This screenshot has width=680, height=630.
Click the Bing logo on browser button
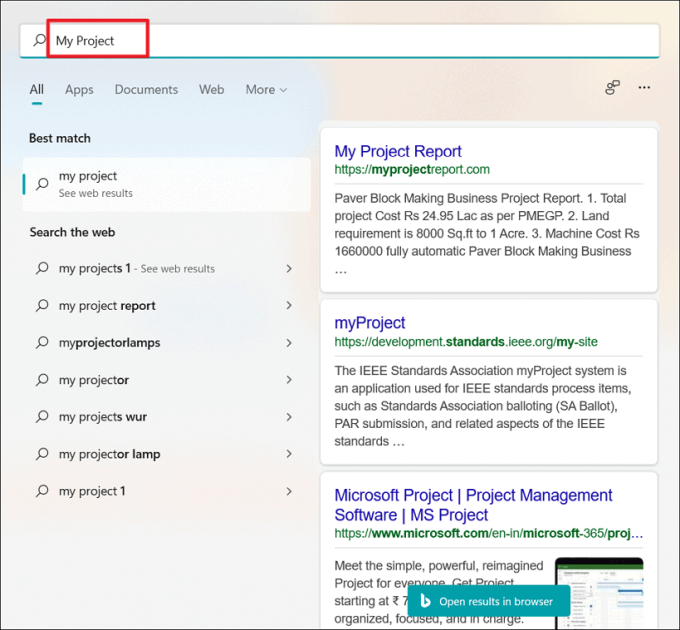425,601
